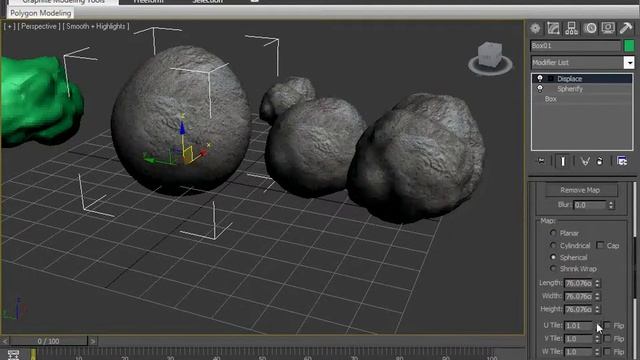Remove modifier from stack trash icon
The width and height of the screenshot is (640, 360).
pos(600,161)
